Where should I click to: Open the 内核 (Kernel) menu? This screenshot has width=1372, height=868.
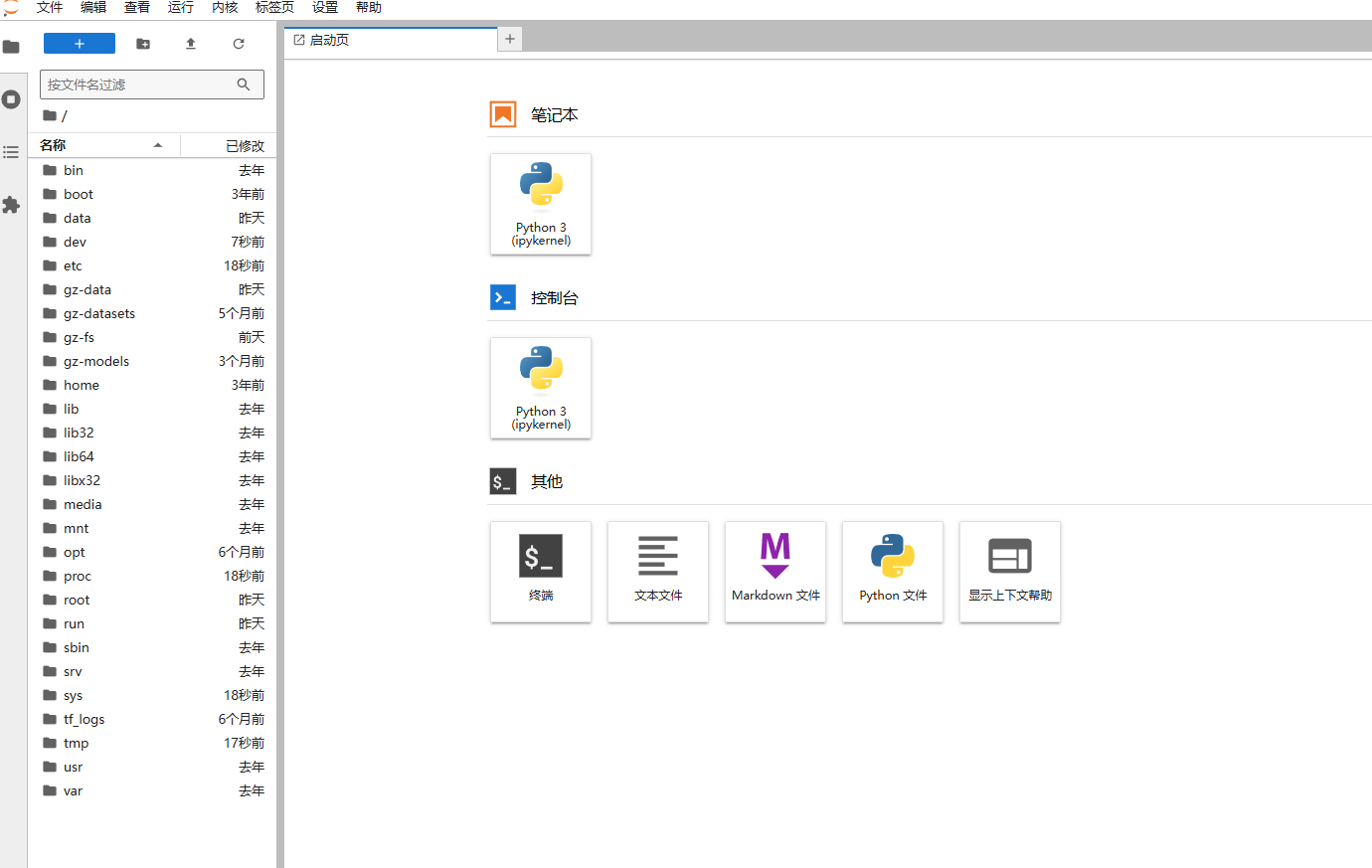tap(225, 8)
